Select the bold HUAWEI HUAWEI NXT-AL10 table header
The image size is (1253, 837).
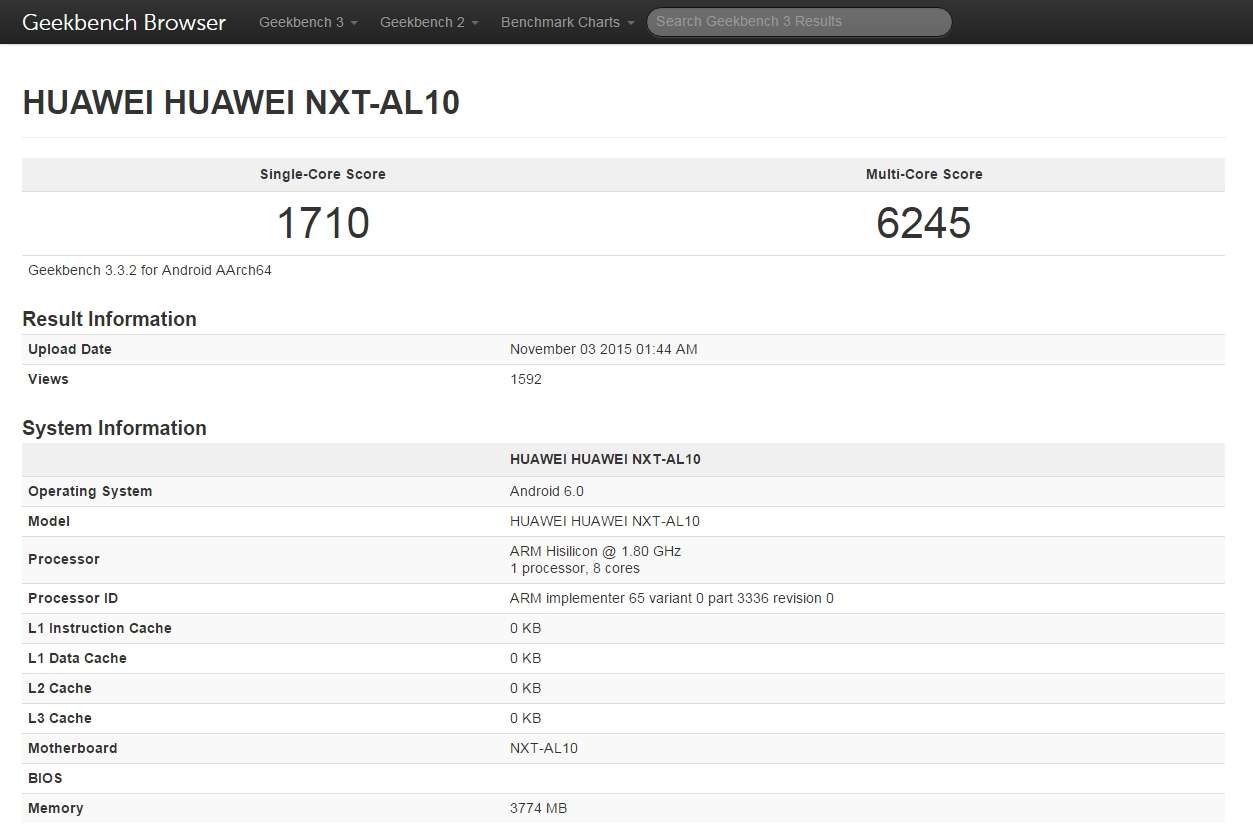point(605,459)
